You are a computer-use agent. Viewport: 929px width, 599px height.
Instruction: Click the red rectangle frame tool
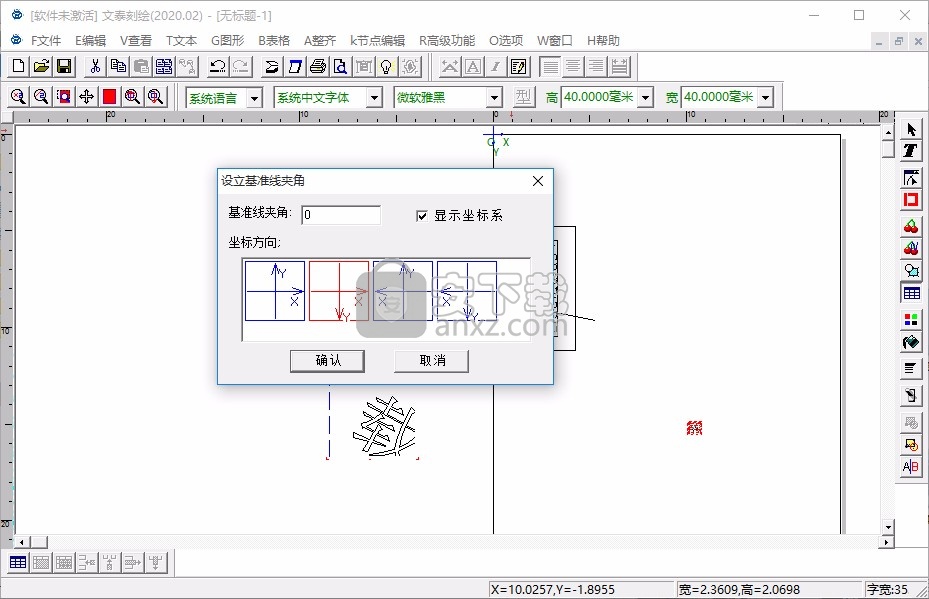(x=911, y=200)
